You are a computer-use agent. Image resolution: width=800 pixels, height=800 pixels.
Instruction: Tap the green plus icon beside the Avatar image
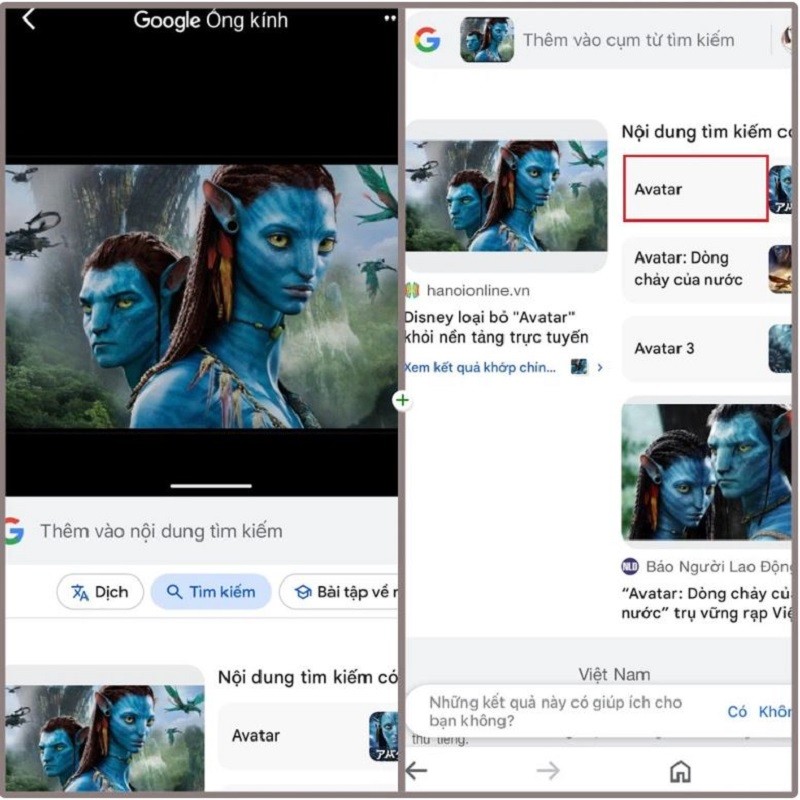(x=400, y=401)
